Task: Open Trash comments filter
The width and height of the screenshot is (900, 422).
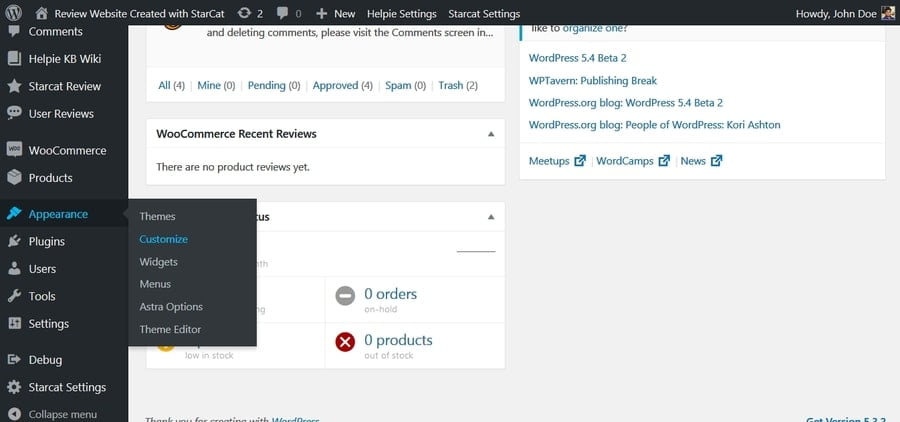Action: coord(458,86)
